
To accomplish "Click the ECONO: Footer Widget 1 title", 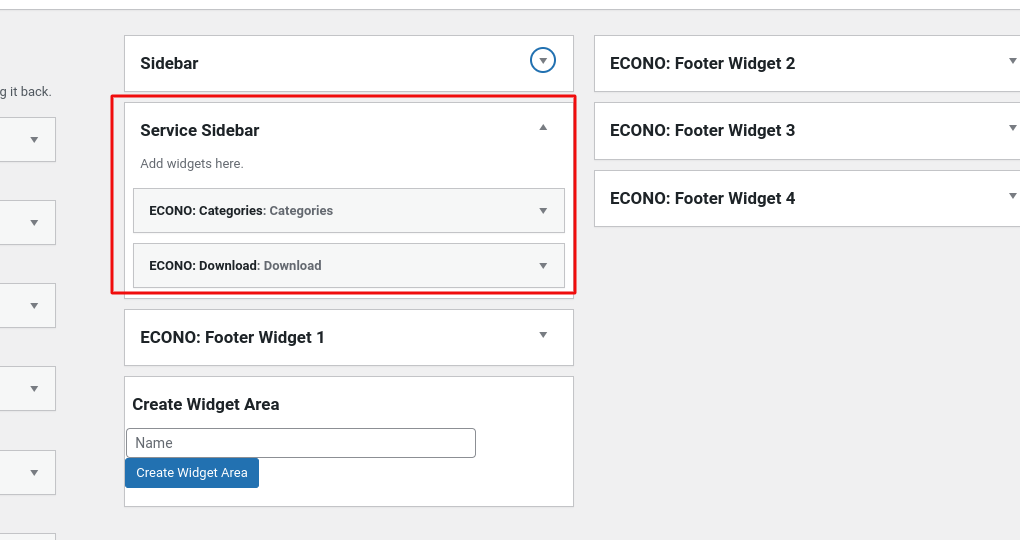I will click(x=232, y=338).
